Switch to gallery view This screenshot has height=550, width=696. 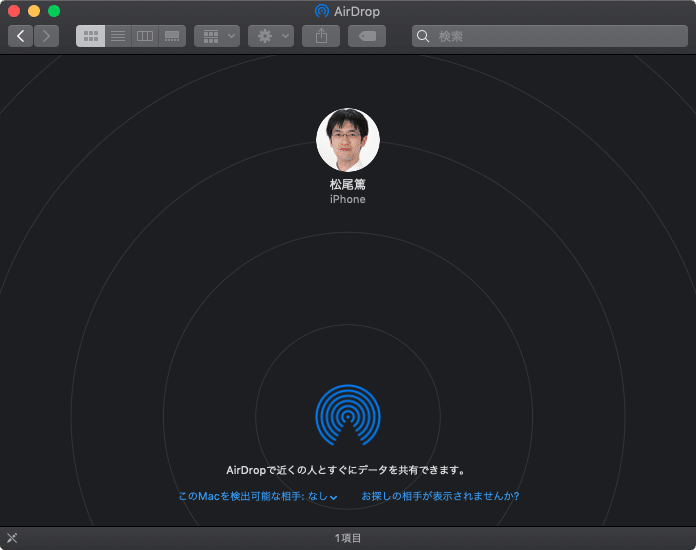(172, 36)
